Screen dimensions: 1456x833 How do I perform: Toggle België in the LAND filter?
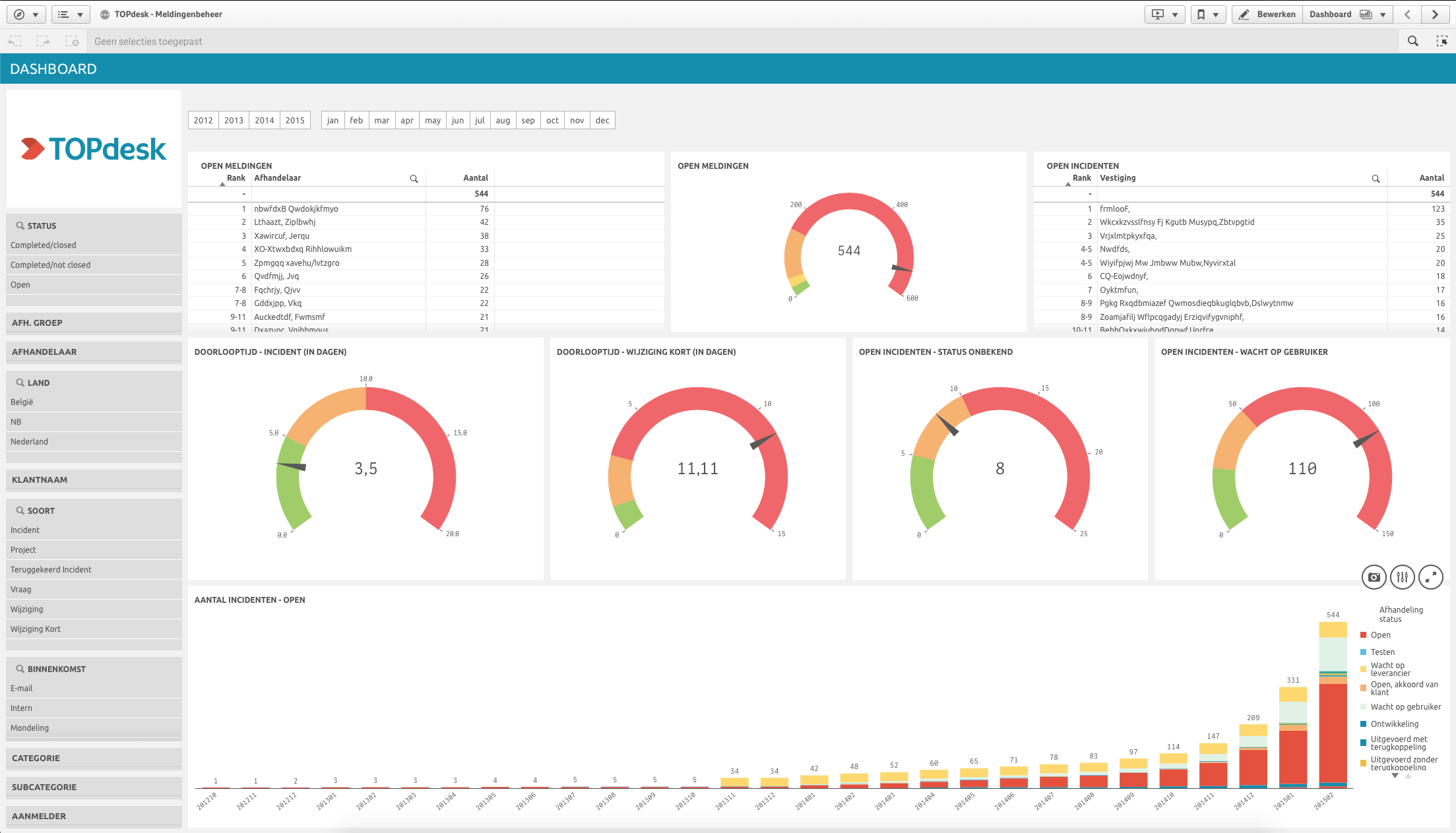pos(94,402)
